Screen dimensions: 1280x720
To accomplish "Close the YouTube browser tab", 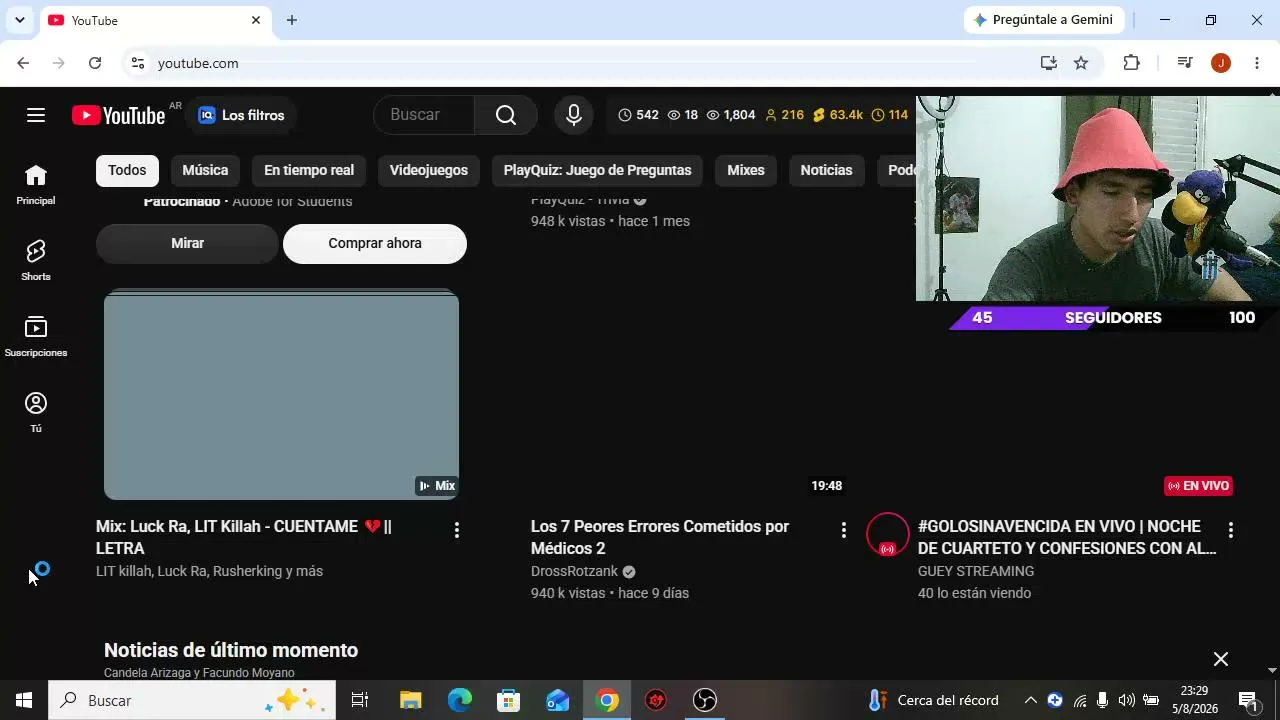I will [256, 20].
